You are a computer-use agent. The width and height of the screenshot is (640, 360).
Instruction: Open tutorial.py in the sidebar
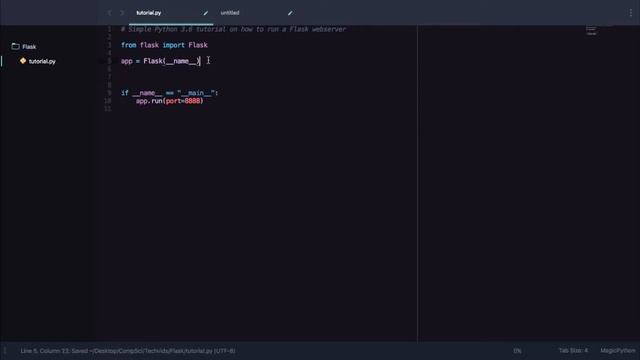click(42, 61)
